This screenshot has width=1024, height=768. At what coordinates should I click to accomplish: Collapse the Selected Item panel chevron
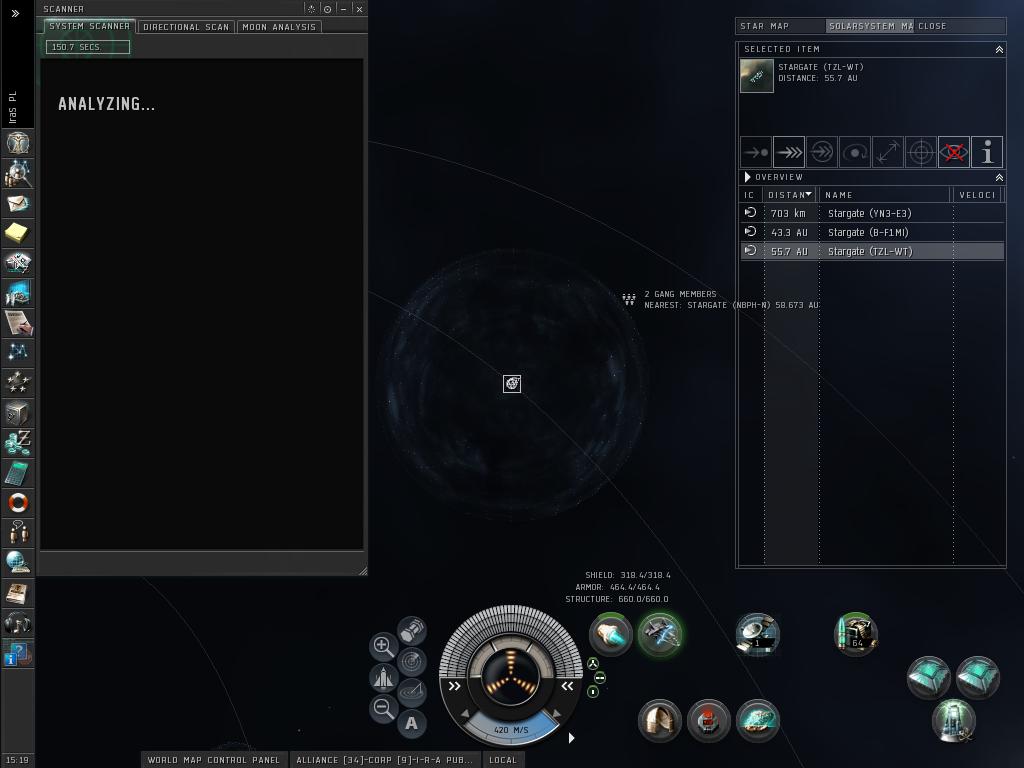999,50
